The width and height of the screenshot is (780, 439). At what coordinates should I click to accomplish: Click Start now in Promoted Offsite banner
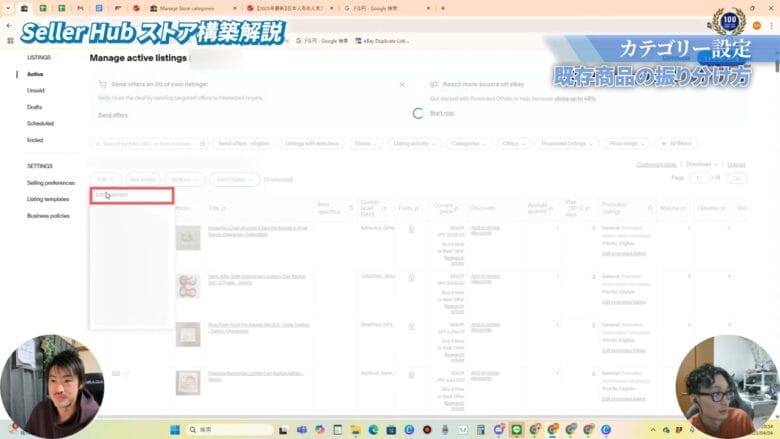(442, 113)
